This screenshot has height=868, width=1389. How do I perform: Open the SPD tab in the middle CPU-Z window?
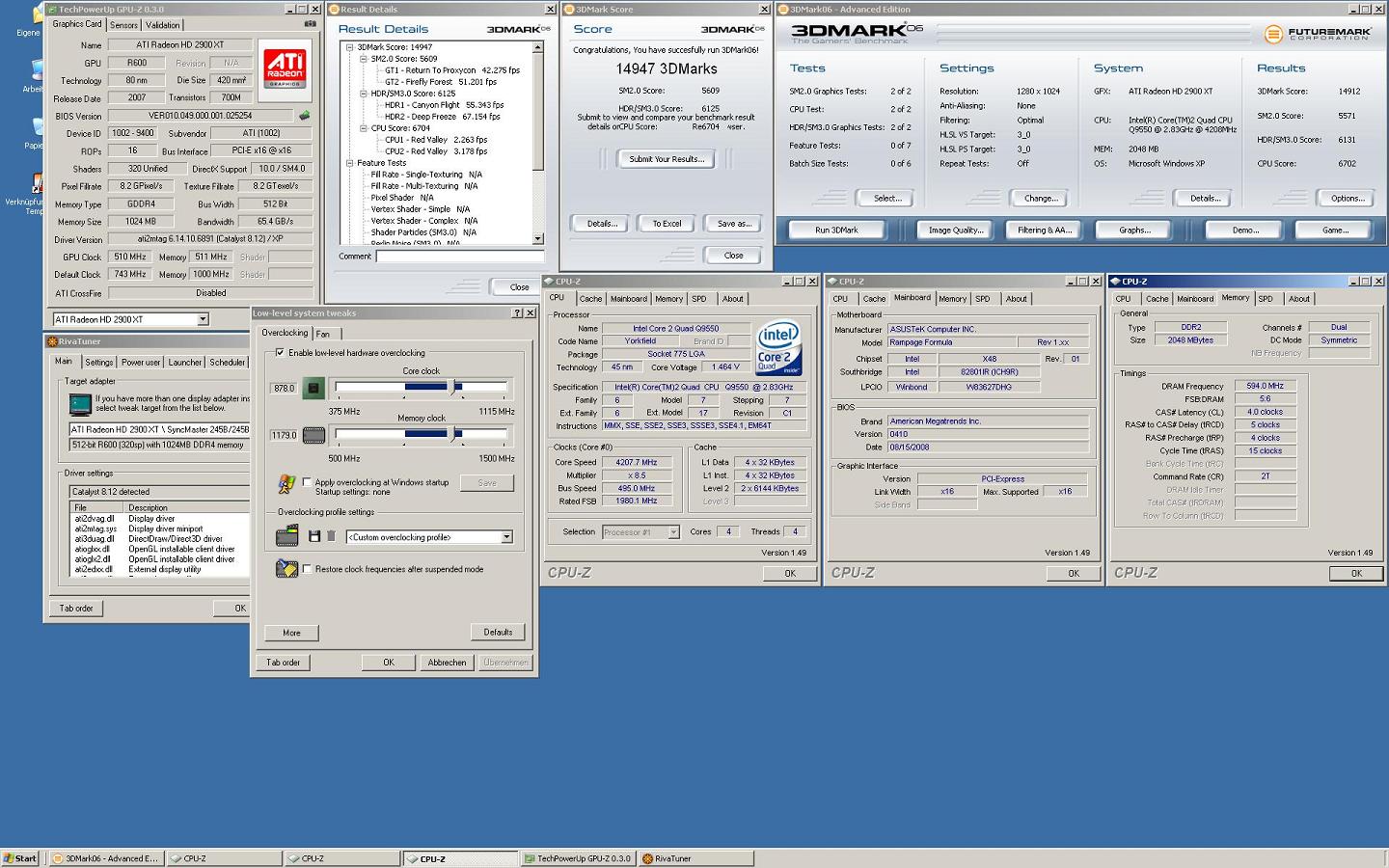coord(982,299)
